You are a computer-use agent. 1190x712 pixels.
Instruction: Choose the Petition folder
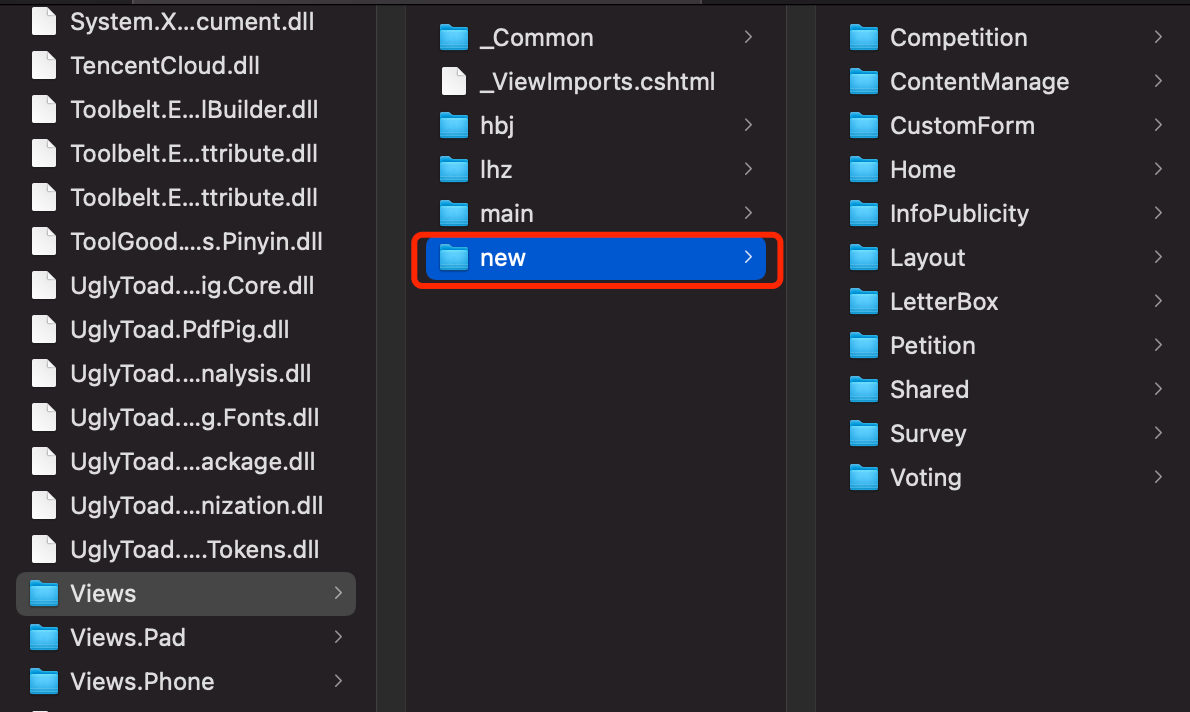(x=932, y=346)
